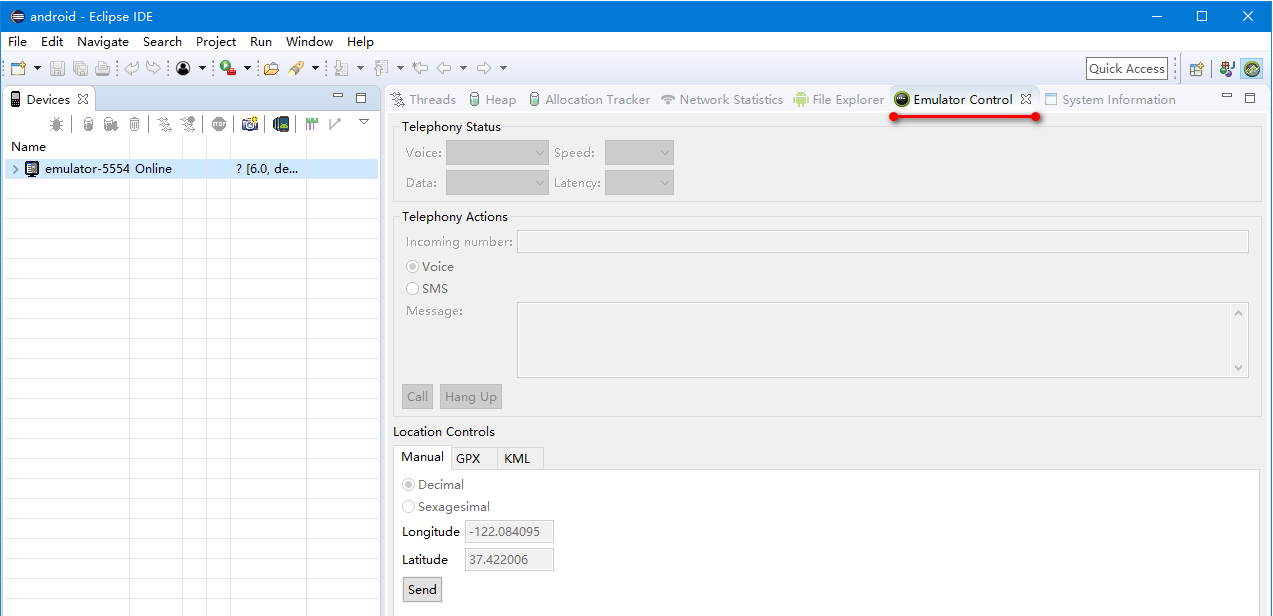Open the Voice telephony status dropdown
This screenshot has height=616, width=1273.
497,153
